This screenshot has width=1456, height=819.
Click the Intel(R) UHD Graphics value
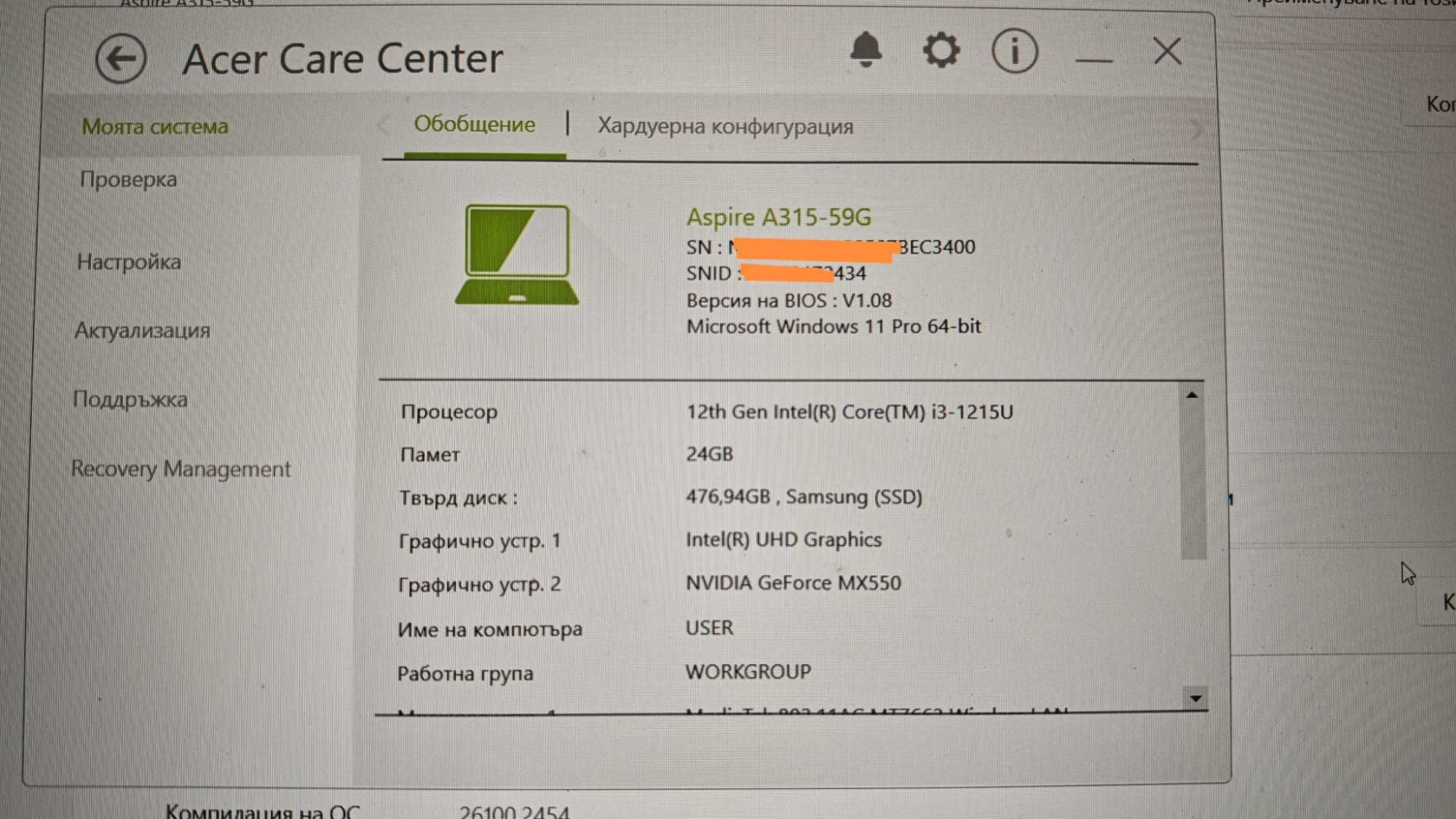click(x=783, y=539)
